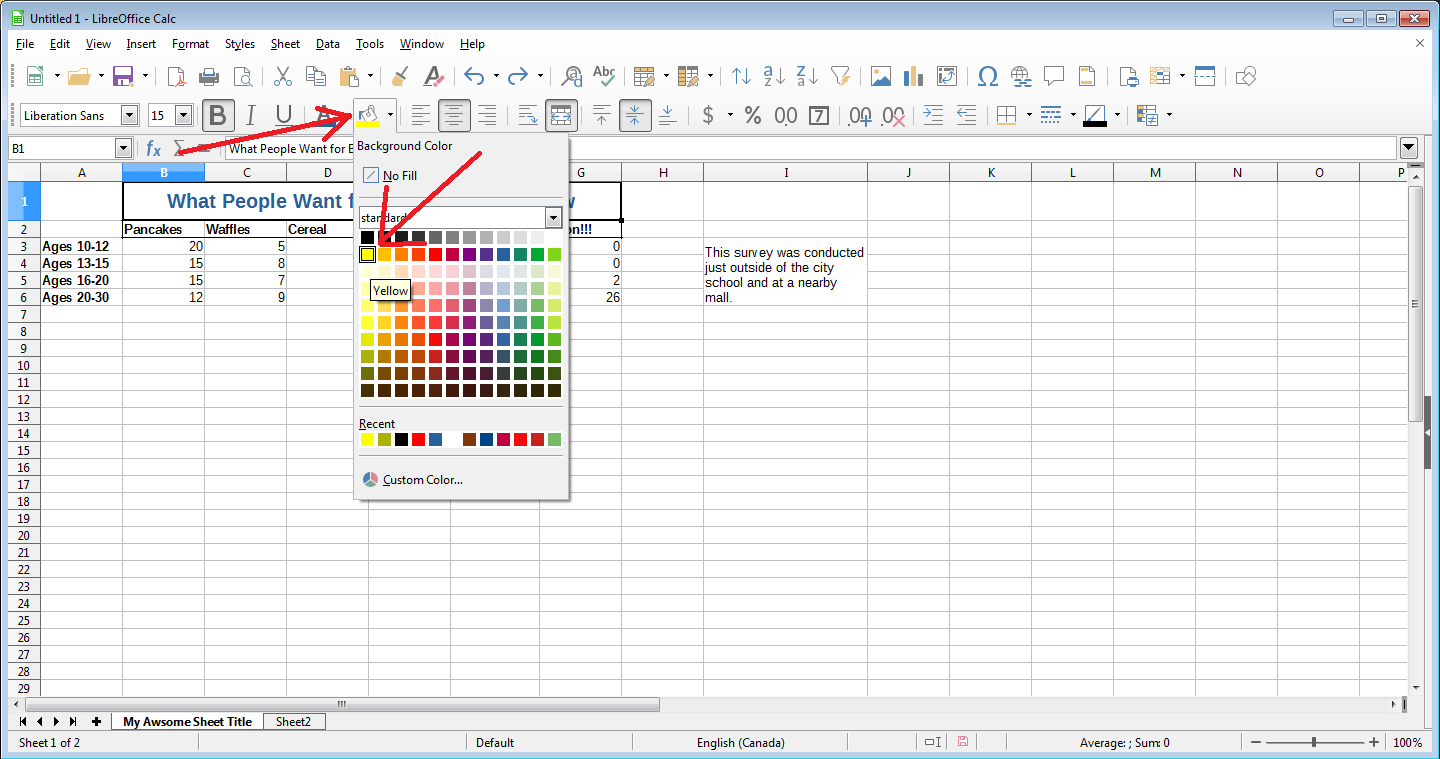The width and height of the screenshot is (1440, 759).
Task: Open the Liberation Sans font name dropdown
Action: (129, 116)
